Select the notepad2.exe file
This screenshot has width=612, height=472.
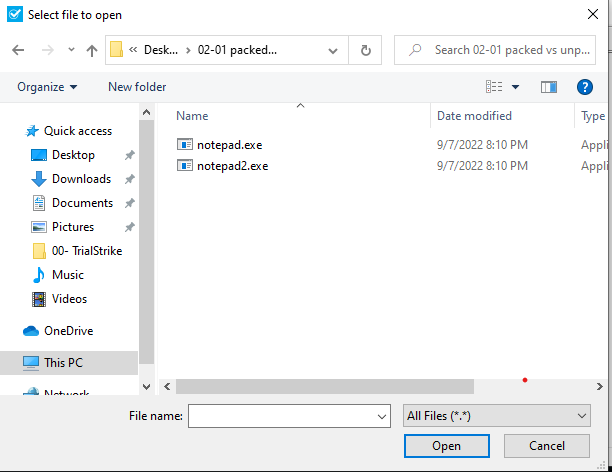pyautogui.click(x=232, y=166)
